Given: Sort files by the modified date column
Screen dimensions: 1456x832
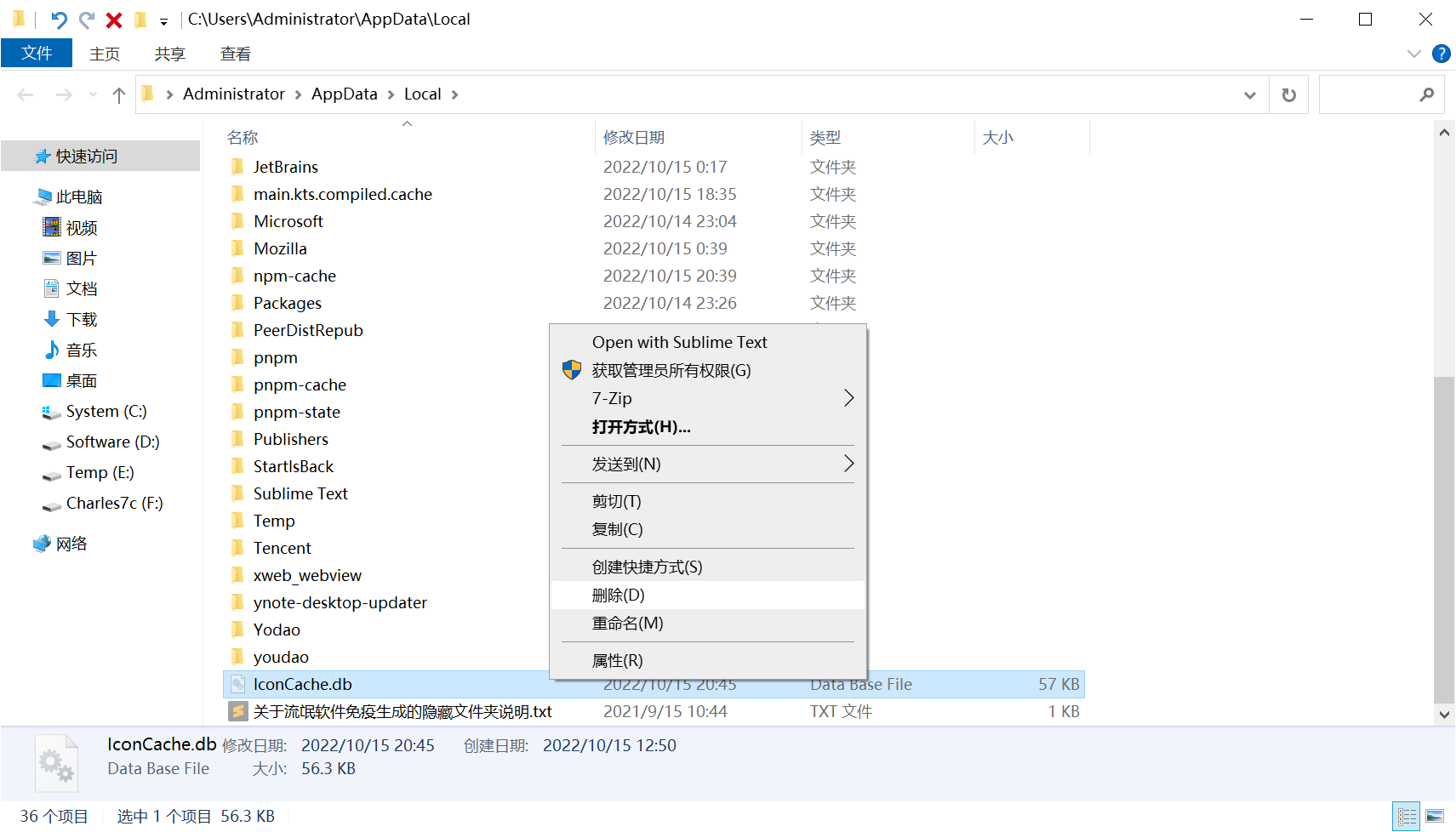Looking at the screenshot, I should [634, 137].
